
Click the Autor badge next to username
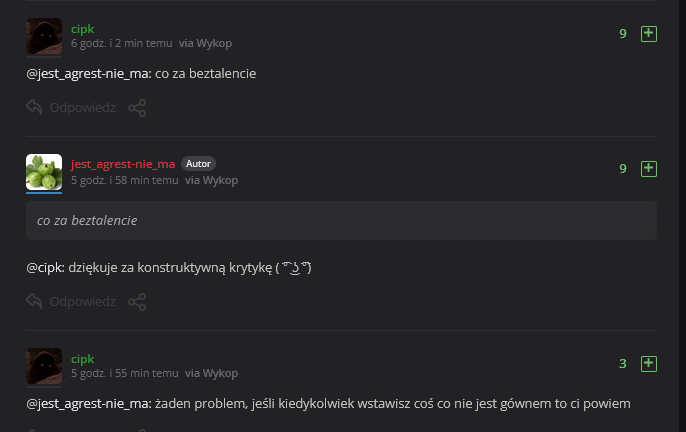(198, 164)
